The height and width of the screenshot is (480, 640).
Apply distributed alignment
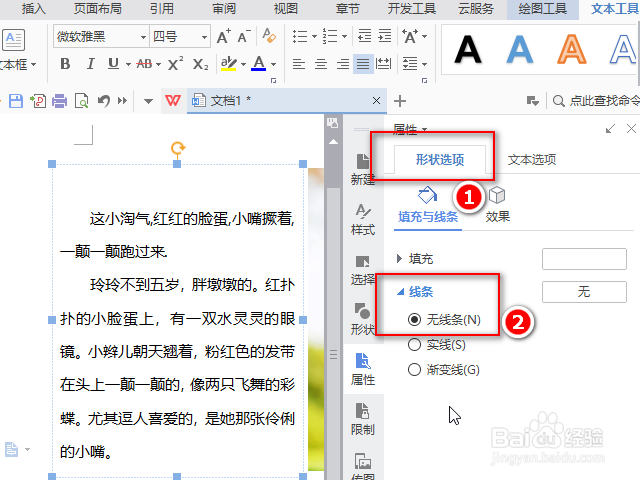point(383,64)
